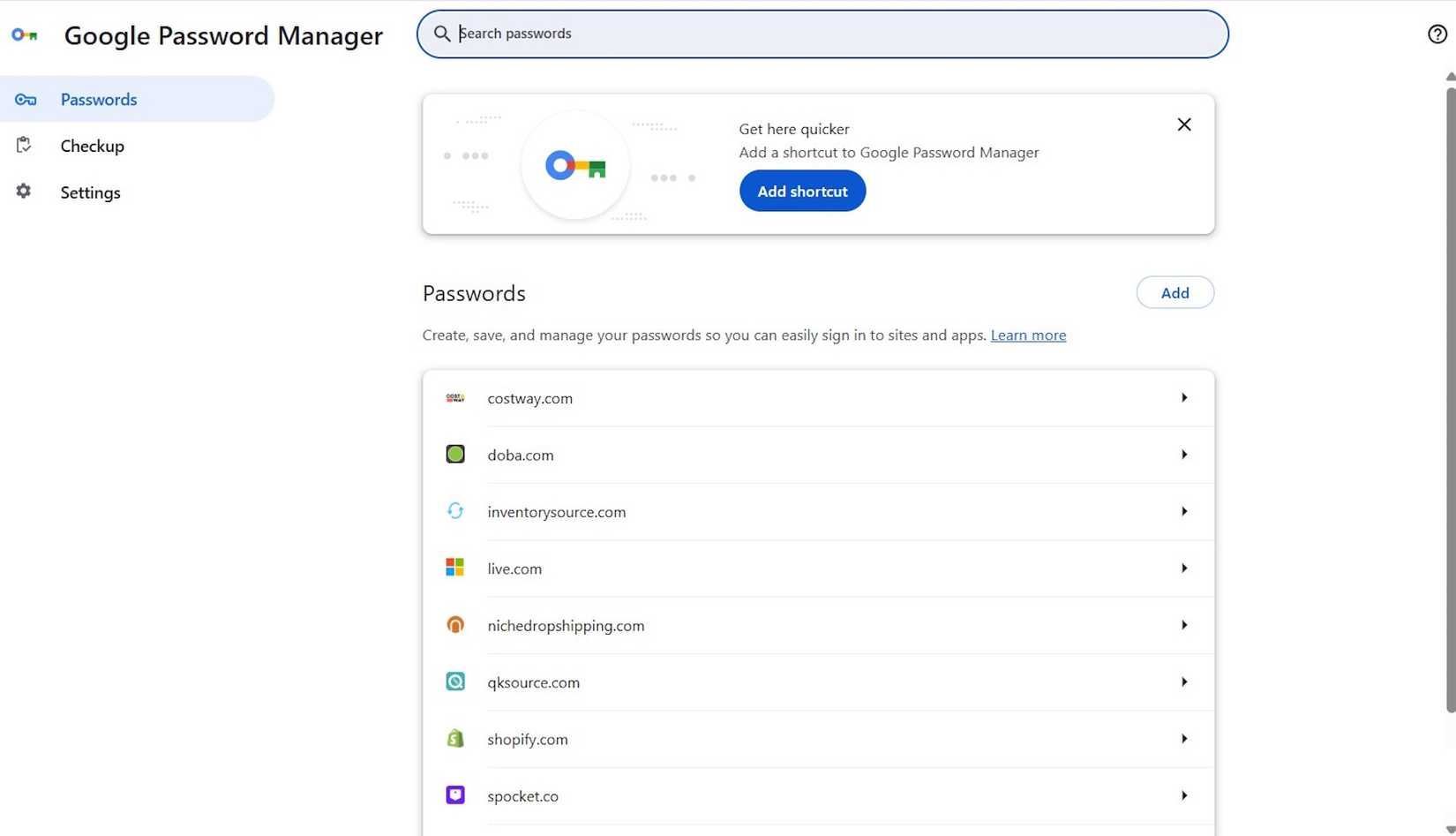Expand the nichedropshipping.com entry chevron
The image size is (1456, 836).
click(x=1184, y=624)
